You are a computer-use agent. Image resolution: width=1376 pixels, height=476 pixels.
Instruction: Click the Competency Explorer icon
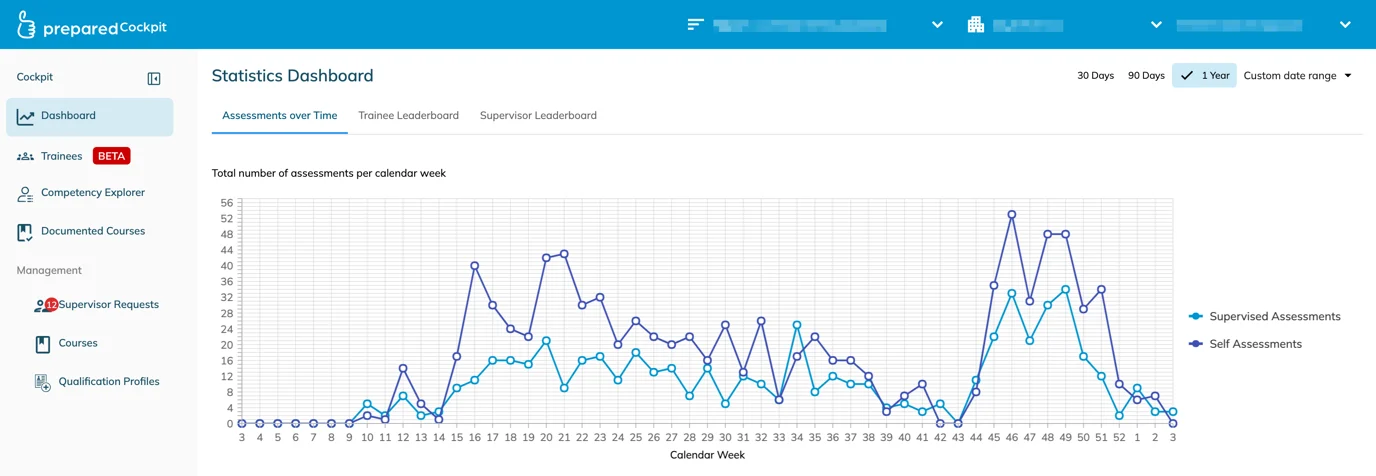(26, 194)
